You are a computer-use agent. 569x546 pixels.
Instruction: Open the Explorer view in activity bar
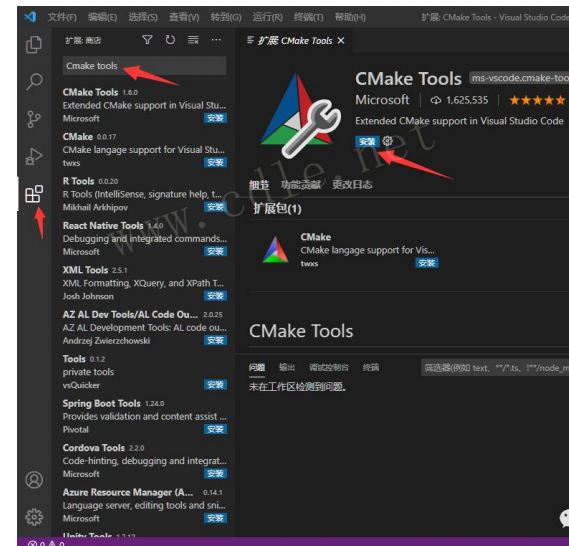[34, 45]
